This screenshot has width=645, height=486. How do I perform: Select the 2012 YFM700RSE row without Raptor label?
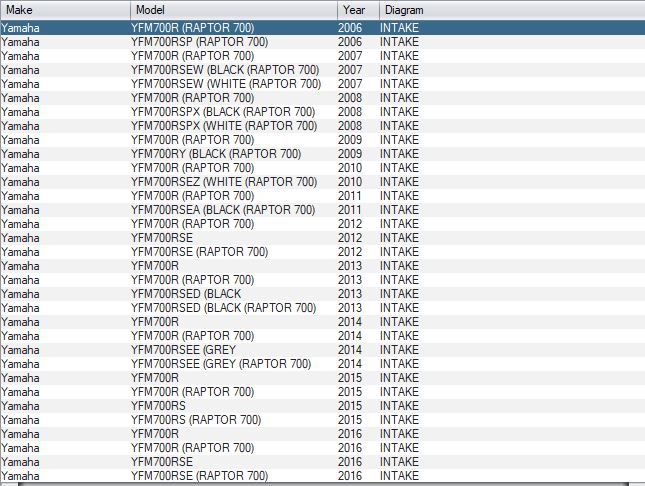pyautogui.click(x=322, y=237)
